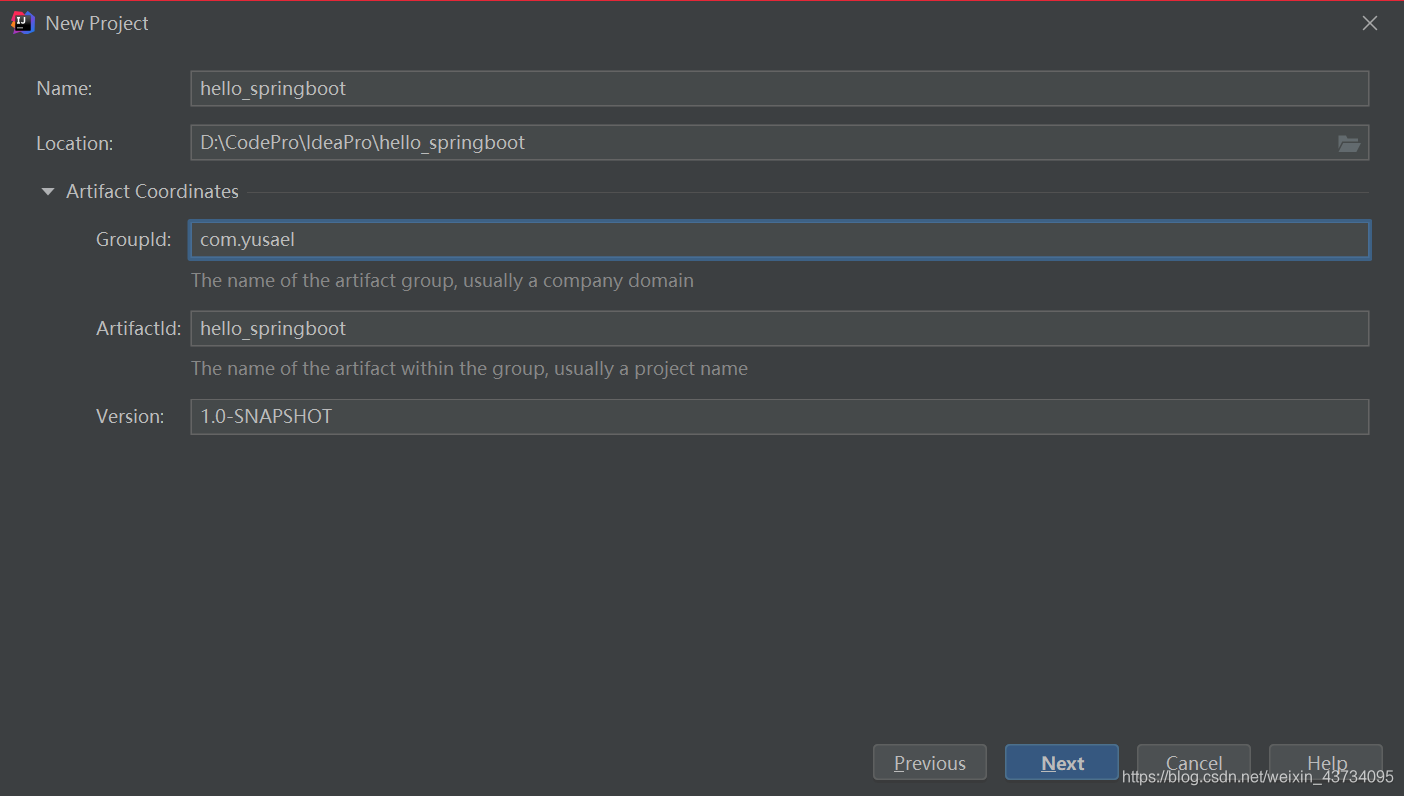
Task: Click the 'GroupId:' label
Action: pos(134,240)
